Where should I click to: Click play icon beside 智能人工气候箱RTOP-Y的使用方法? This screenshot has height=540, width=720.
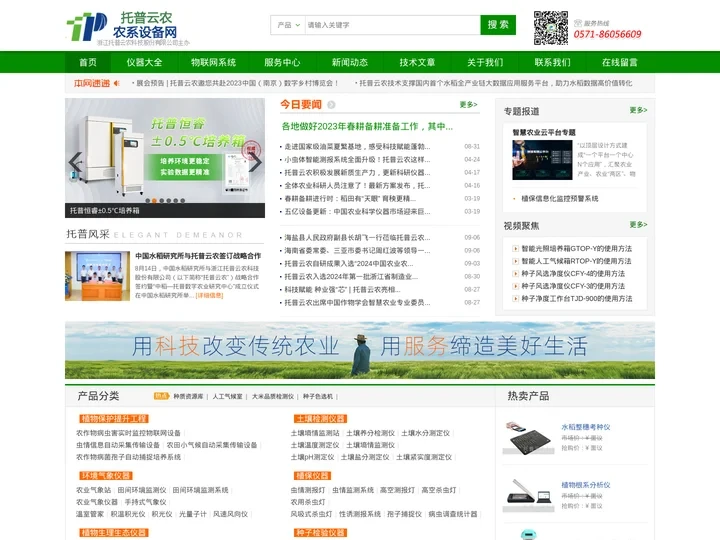(x=515, y=261)
